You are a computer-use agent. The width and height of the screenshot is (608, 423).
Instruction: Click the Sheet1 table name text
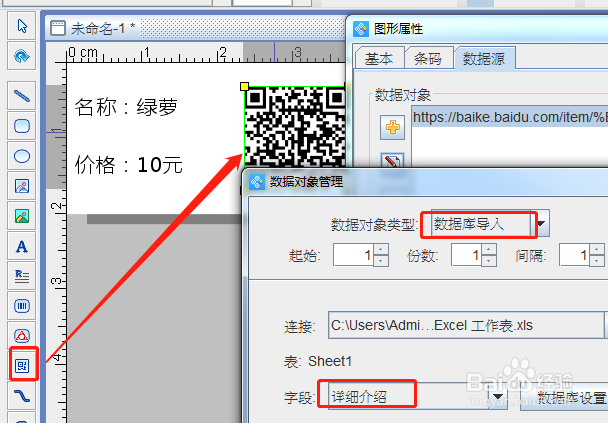click(x=330, y=361)
